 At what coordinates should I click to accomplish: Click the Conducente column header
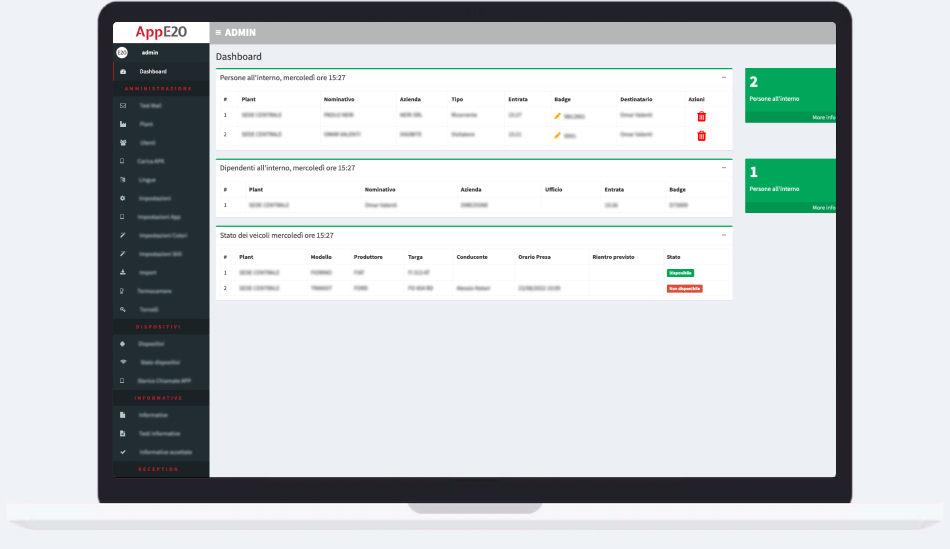tap(472, 257)
